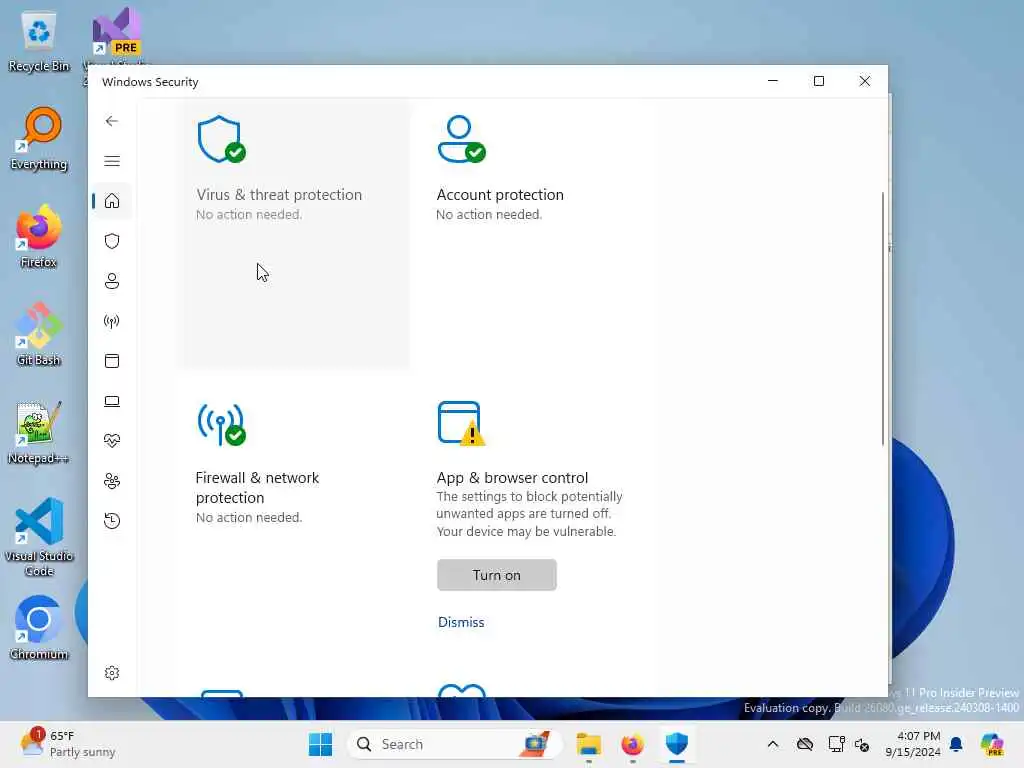Open the weather widget showing 65°F
Screen dimensions: 1024x768
[x=66, y=744]
